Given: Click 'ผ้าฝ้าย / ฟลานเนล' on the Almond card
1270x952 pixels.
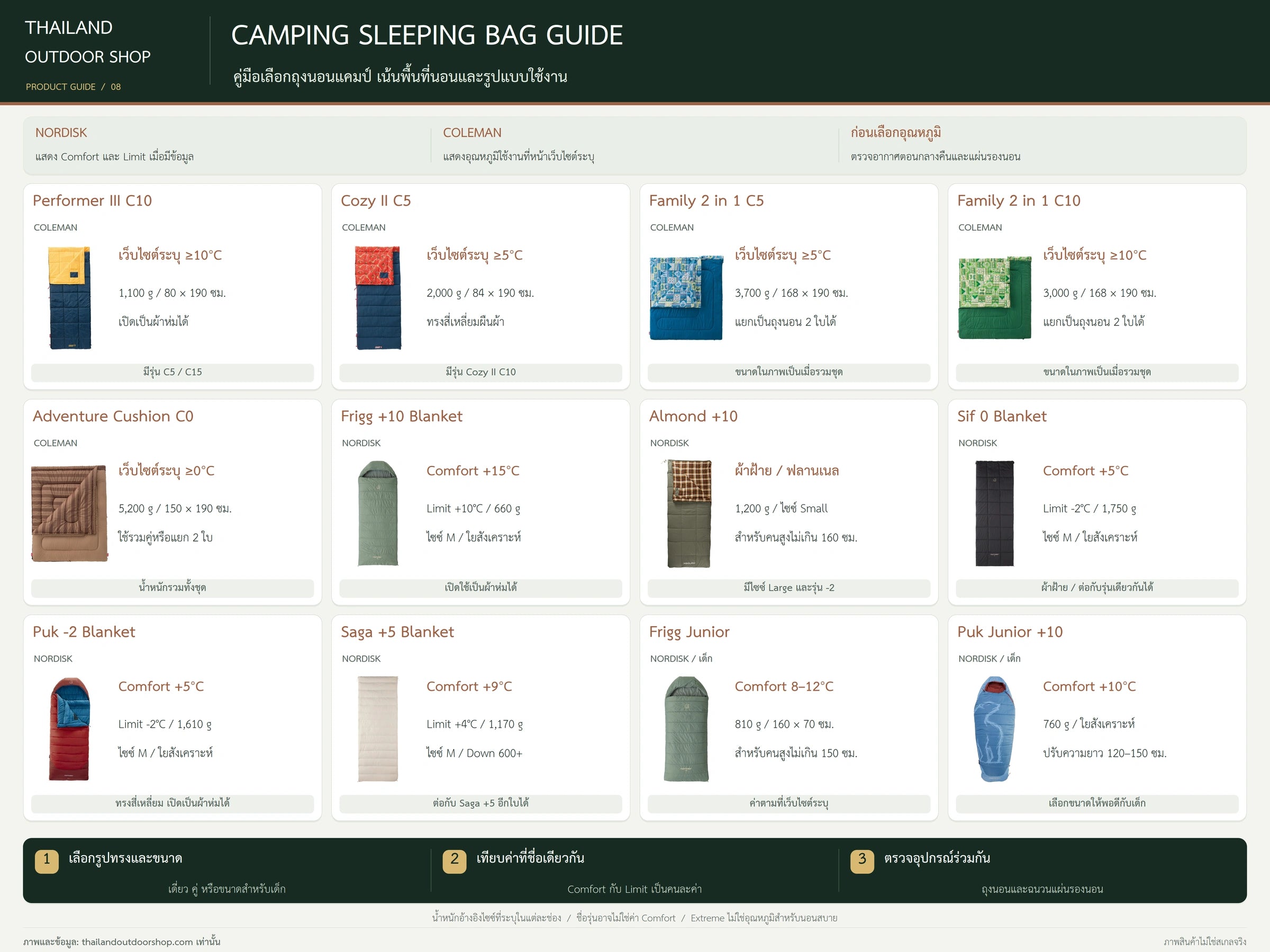Looking at the screenshot, I should pyautogui.click(x=786, y=471).
